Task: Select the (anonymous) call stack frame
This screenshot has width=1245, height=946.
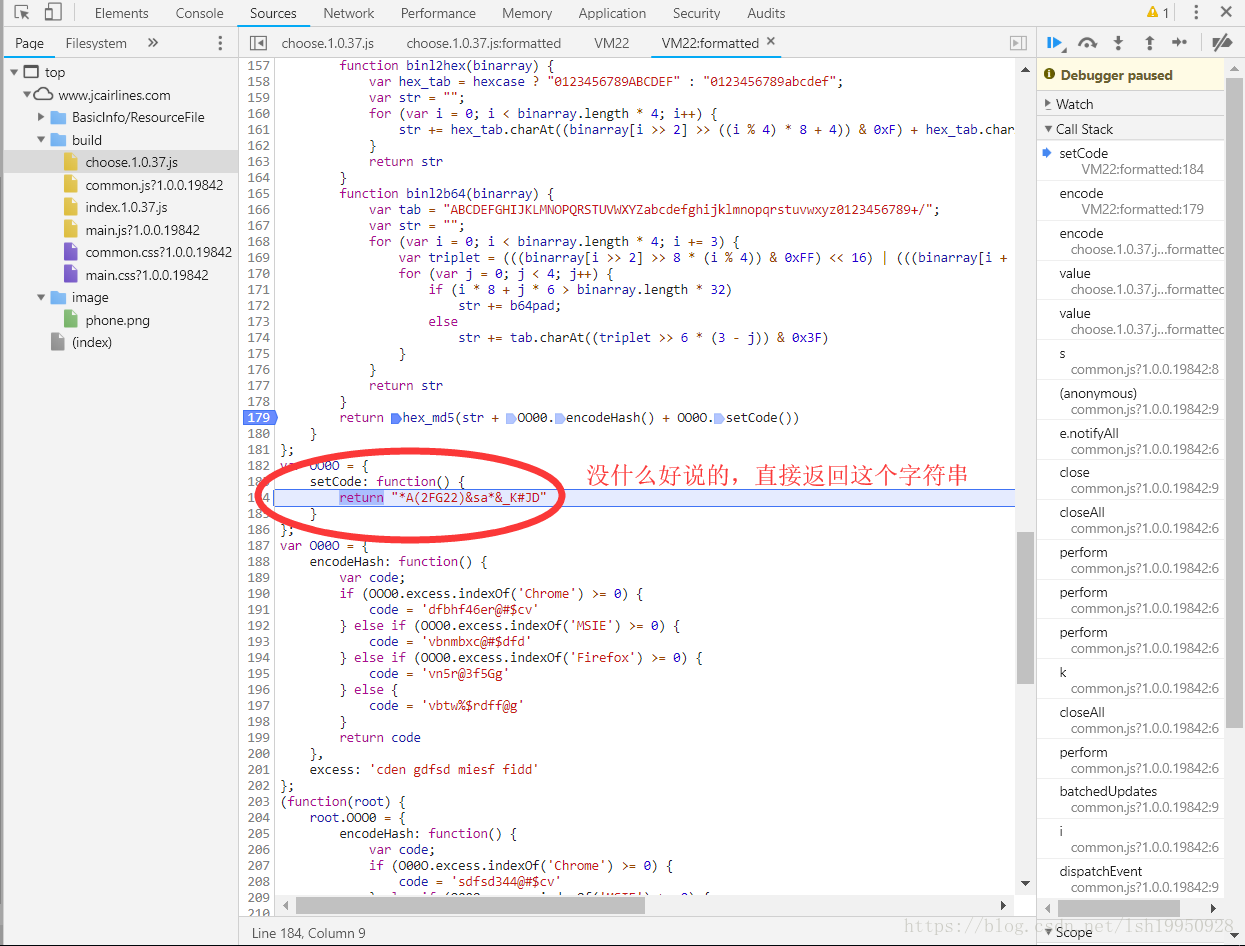Action: tap(1130, 401)
